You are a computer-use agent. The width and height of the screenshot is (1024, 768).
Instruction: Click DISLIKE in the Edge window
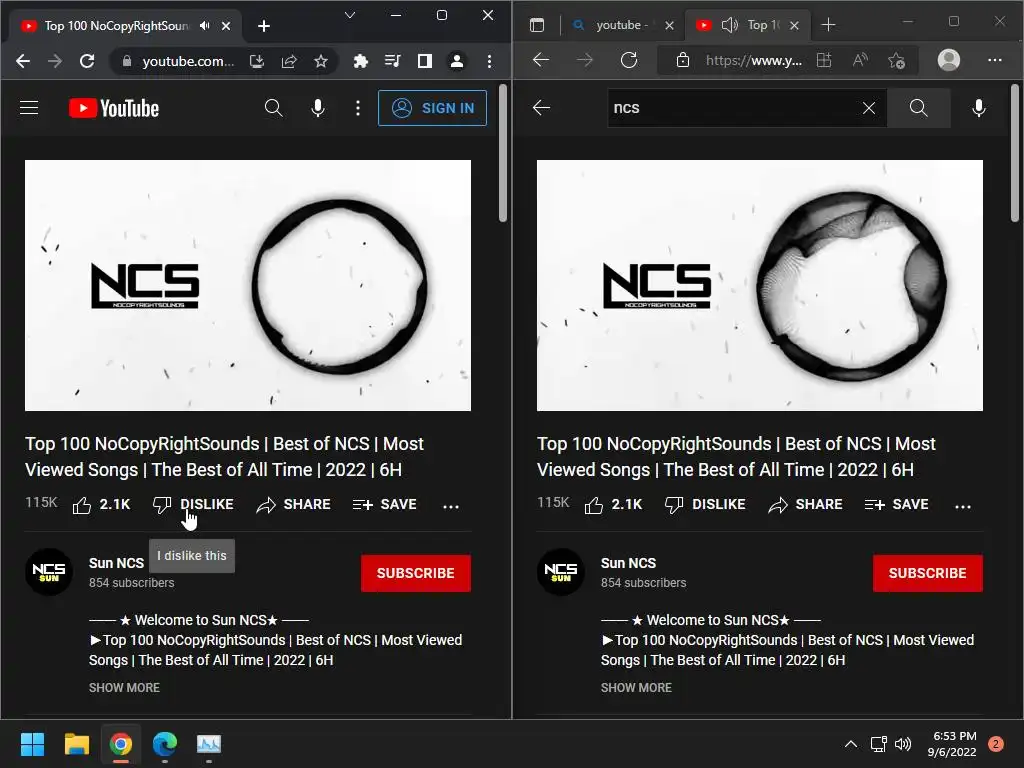click(705, 505)
